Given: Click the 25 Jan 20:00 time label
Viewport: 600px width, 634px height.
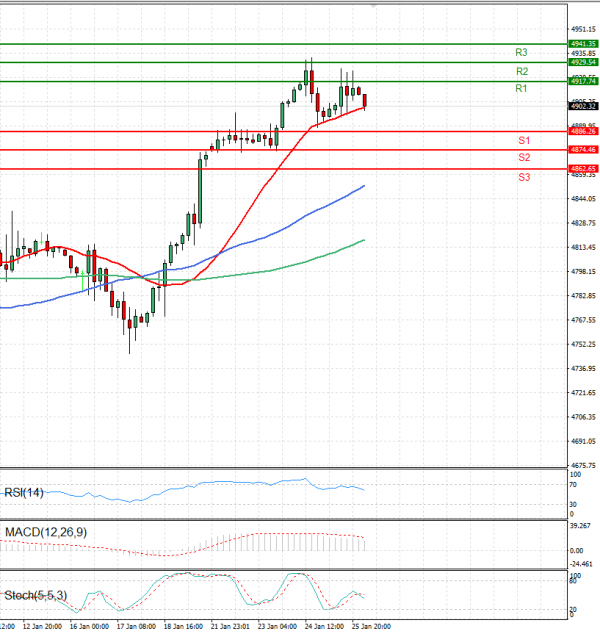Looking at the screenshot, I should (x=371, y=626).
